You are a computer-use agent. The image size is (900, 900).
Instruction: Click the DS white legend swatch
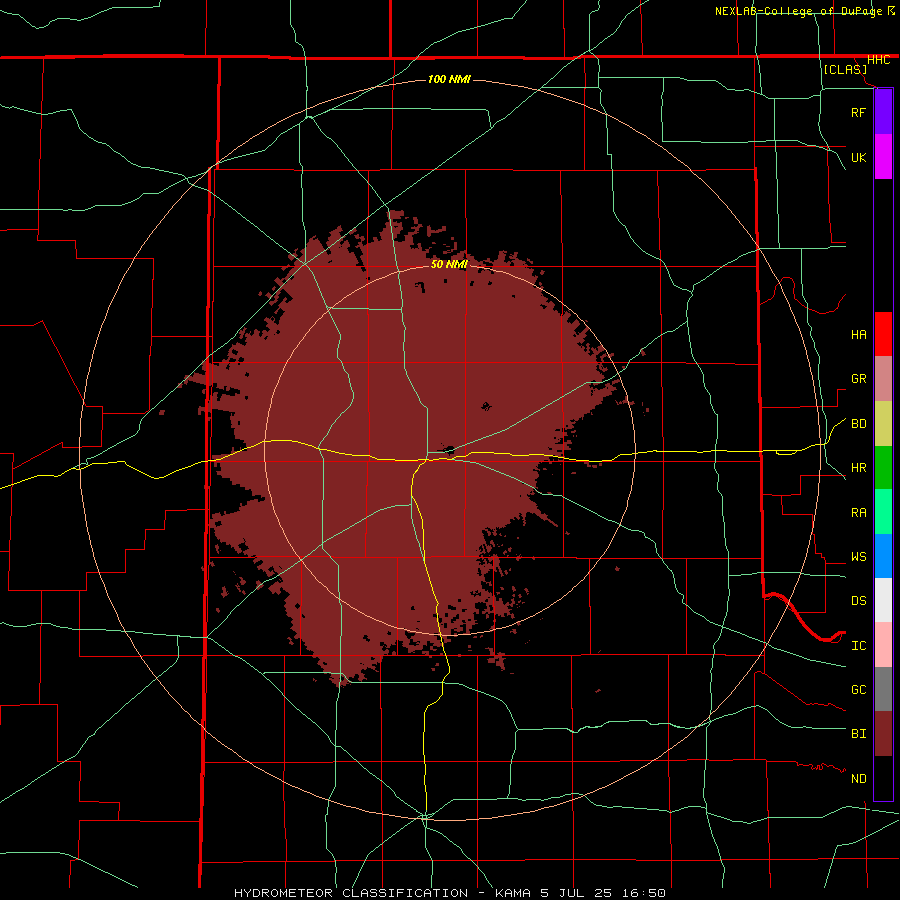pos(883,600)
